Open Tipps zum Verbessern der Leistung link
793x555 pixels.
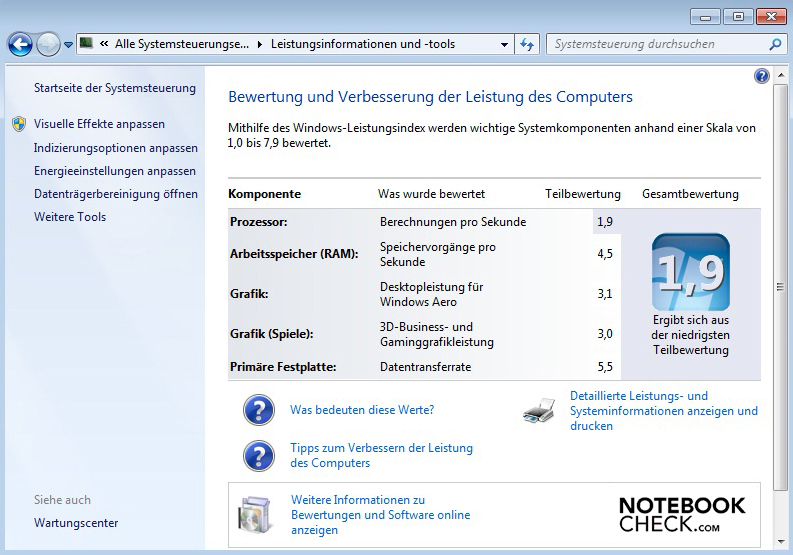point(381,455)
